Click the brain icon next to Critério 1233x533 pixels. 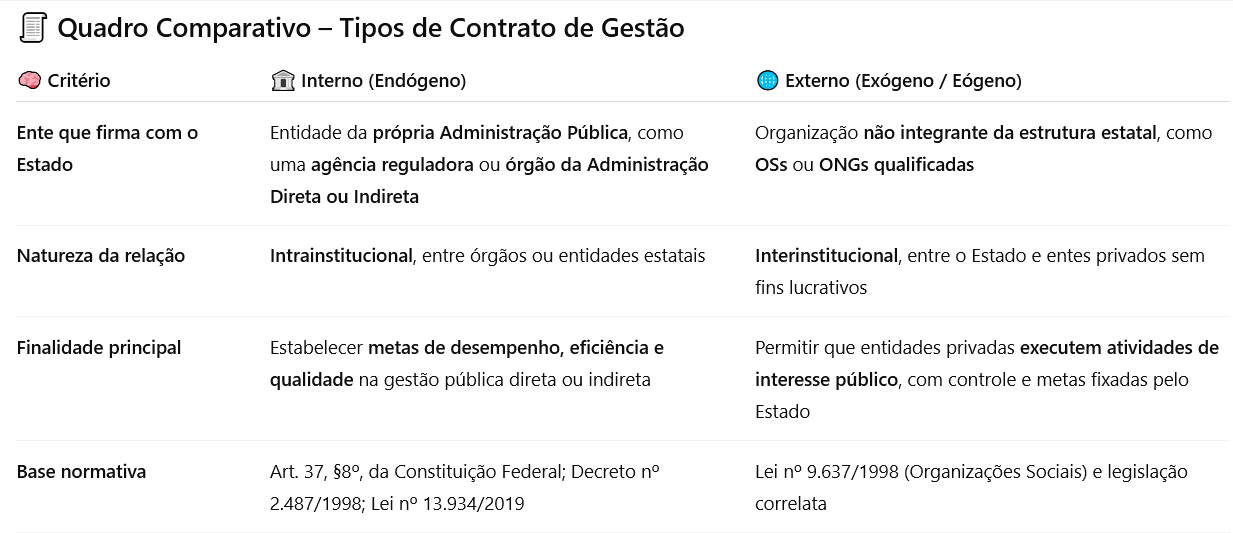(29, 81)
